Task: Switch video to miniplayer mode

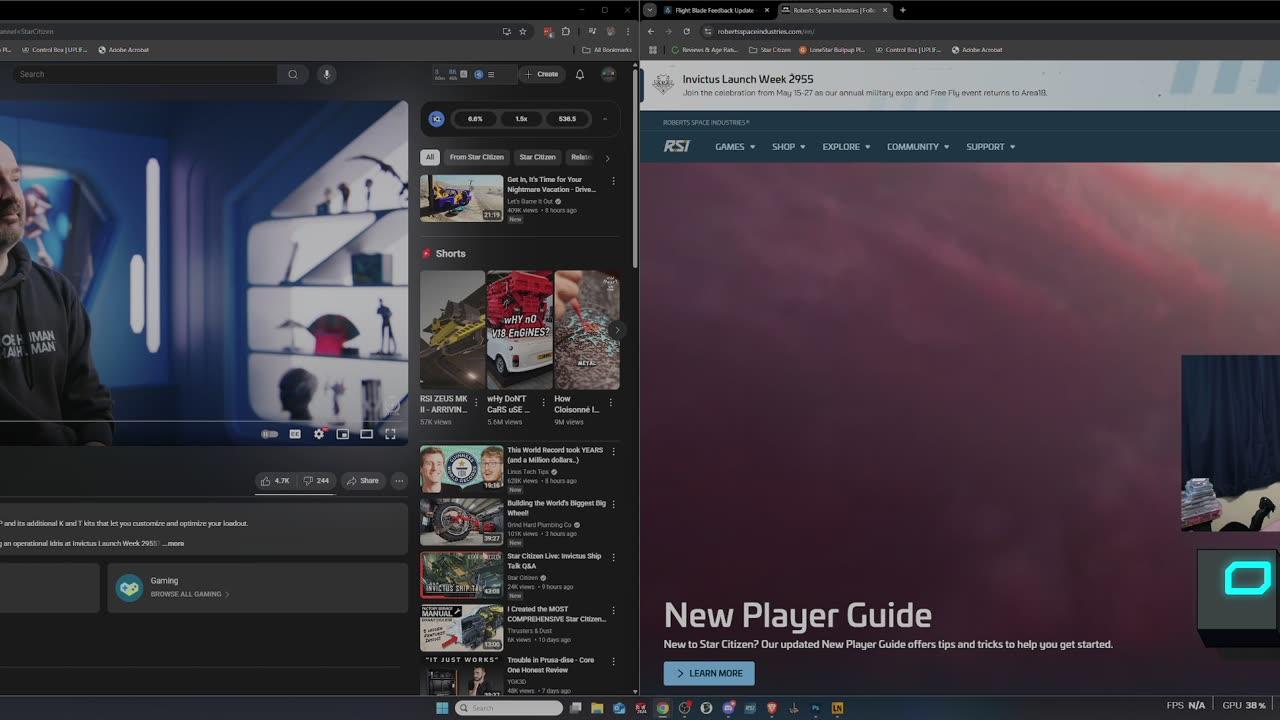Action: point(343,434)
